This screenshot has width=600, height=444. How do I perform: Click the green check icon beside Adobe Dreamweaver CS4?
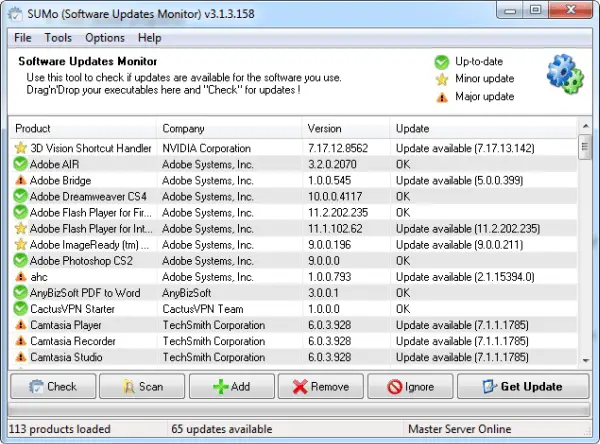20,196
